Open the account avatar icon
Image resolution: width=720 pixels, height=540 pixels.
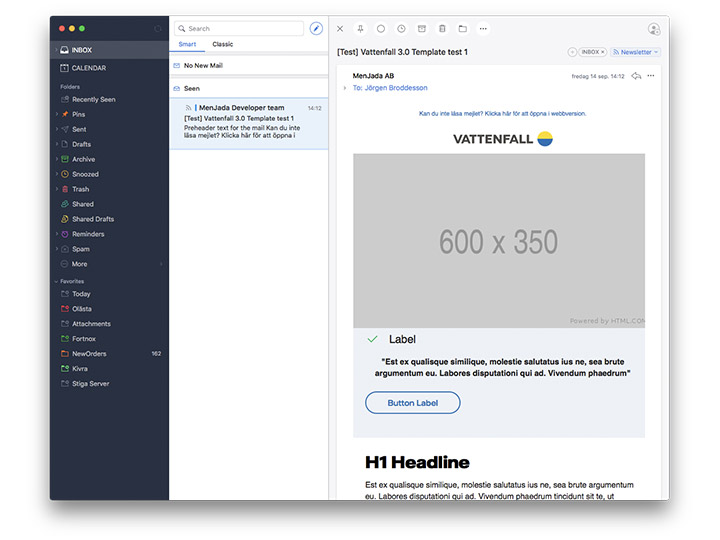coord(654,29)
